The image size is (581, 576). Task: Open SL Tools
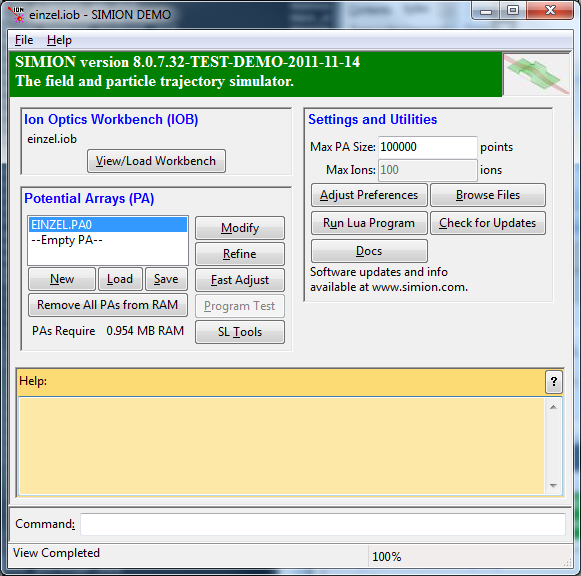pyautogui.click(x=240, y=332)
